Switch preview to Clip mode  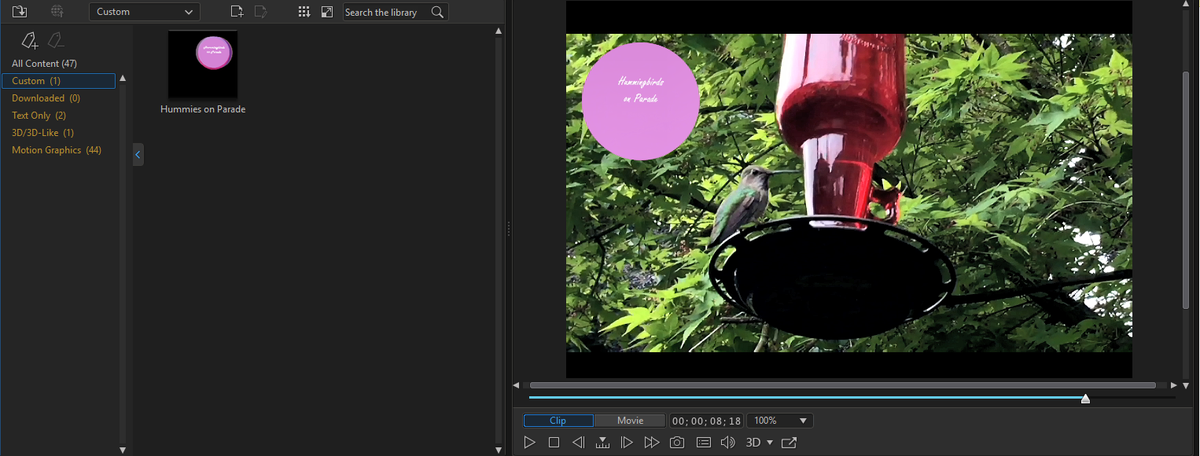coord(558,421)
